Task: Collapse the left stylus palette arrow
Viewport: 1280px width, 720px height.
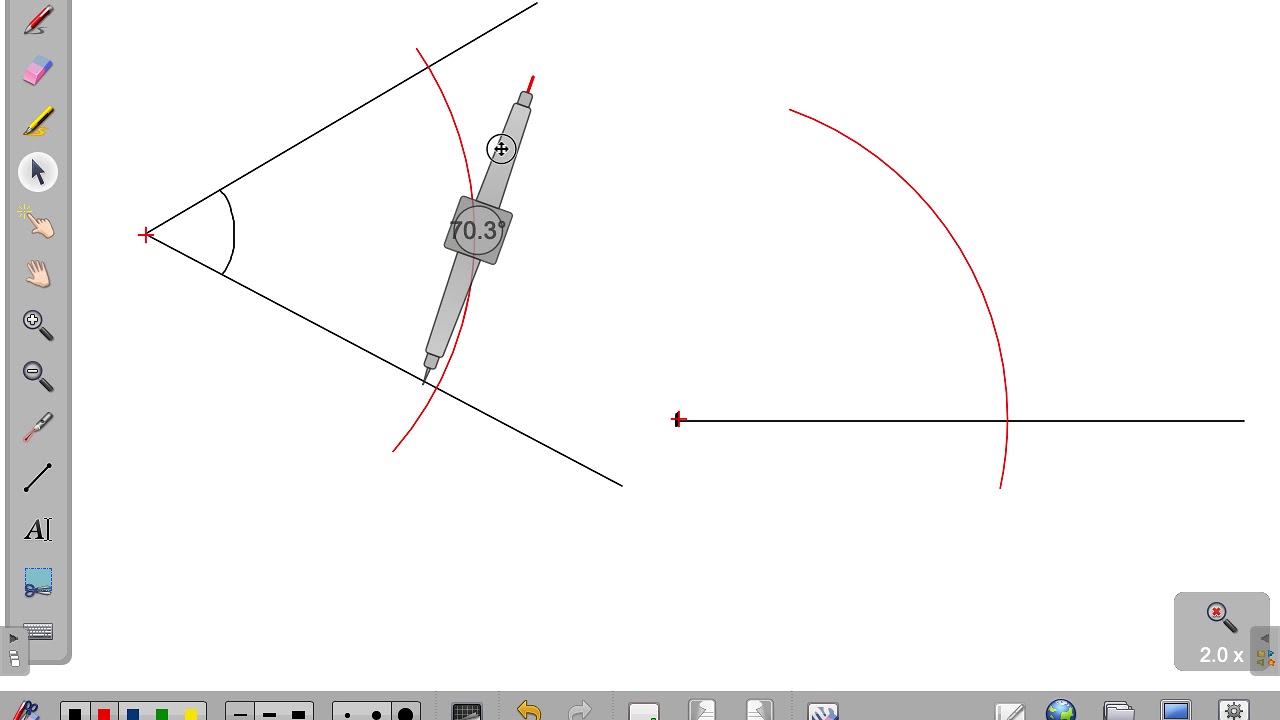Action: point(13,637)
